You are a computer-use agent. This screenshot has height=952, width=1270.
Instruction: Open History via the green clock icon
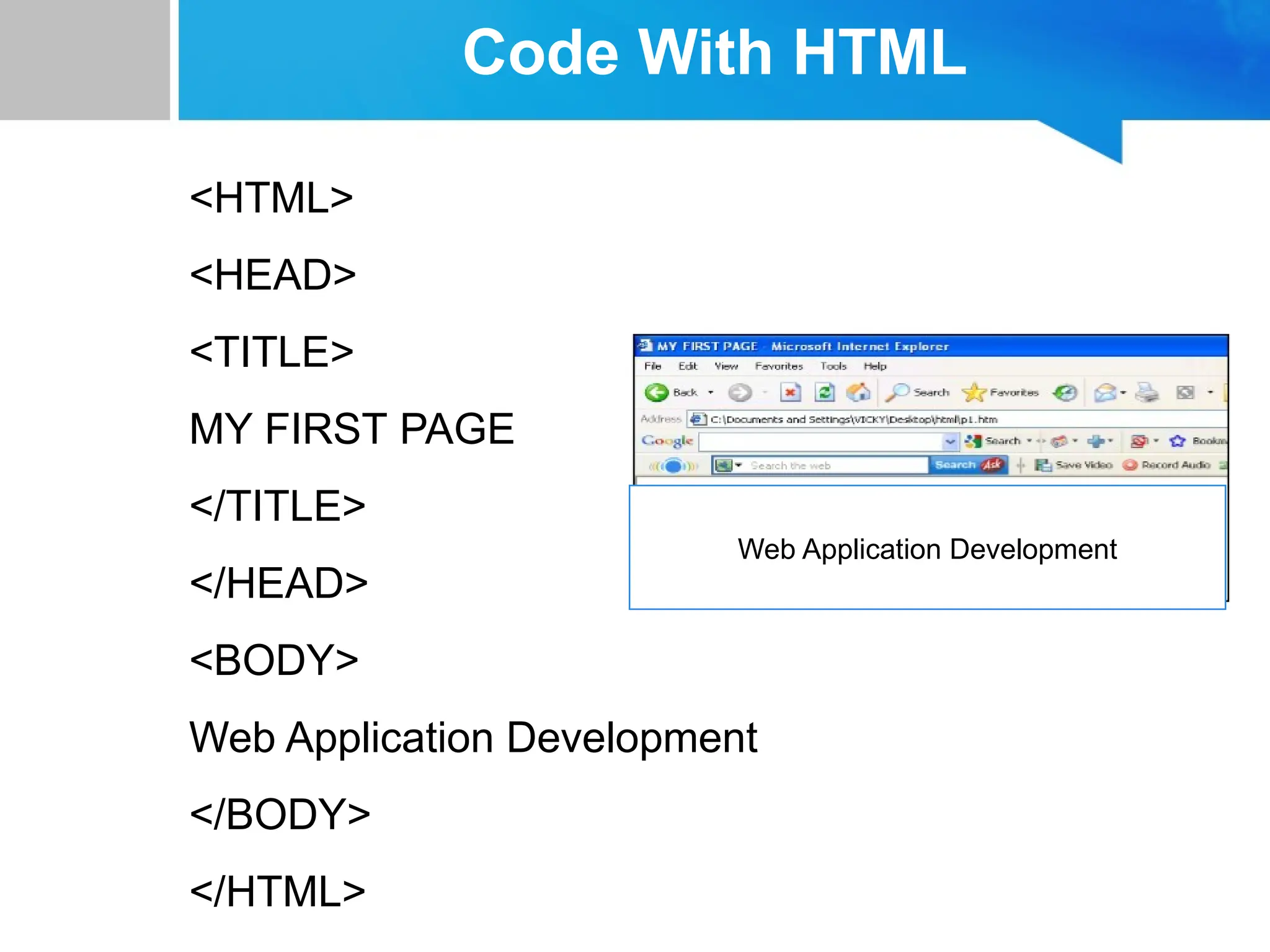(1065, 392)
